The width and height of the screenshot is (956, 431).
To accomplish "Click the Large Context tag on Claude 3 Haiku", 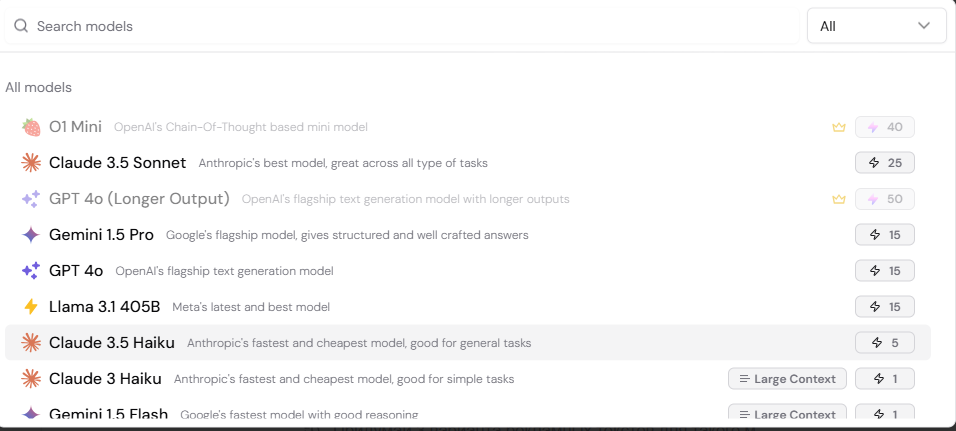I will coord(787,379).
